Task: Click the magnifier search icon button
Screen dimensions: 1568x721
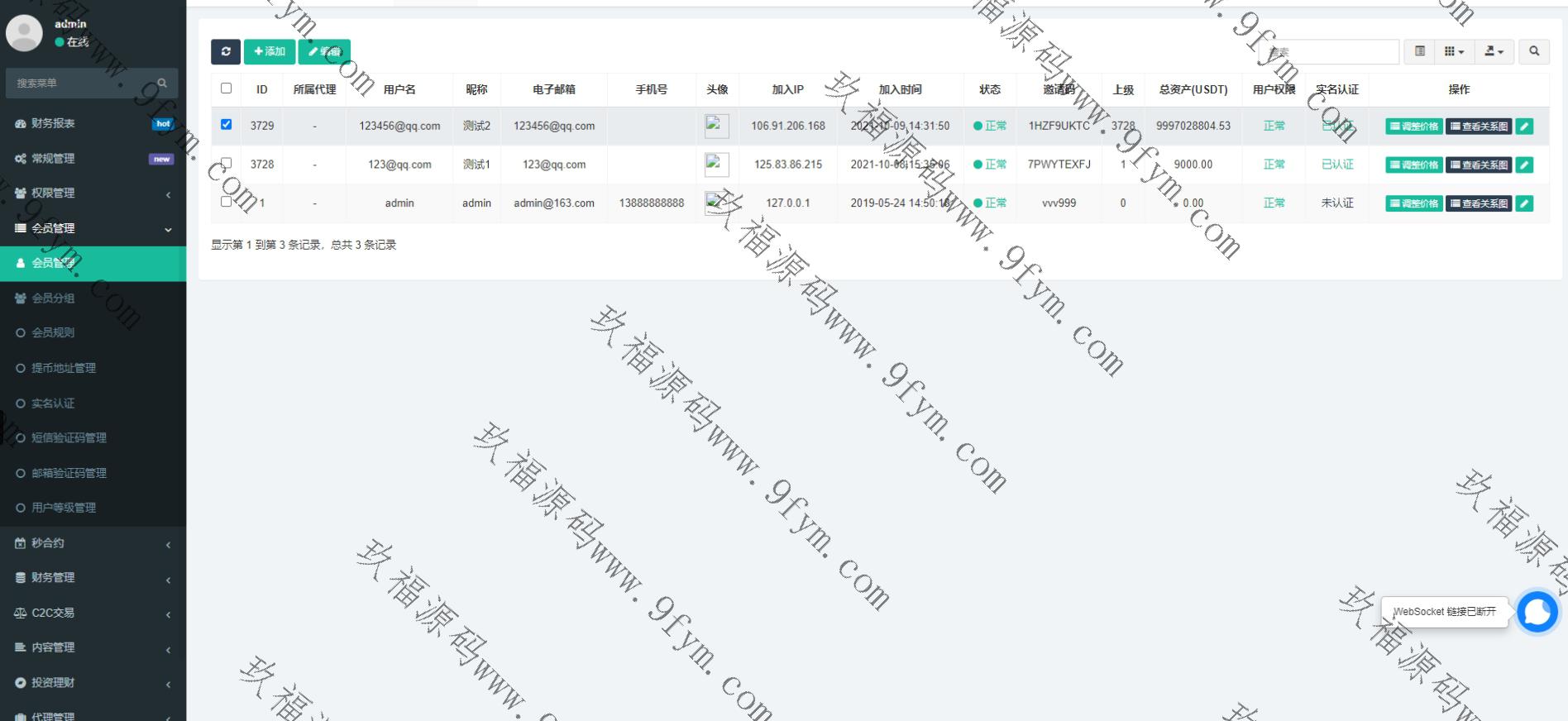Action: point(1534,52)
